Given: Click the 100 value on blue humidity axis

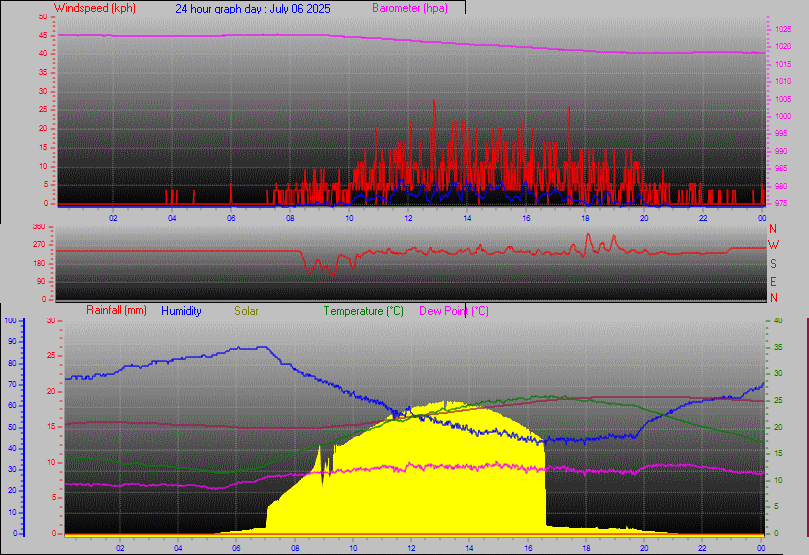Looking at the screenshot, I should coord(10,320).
